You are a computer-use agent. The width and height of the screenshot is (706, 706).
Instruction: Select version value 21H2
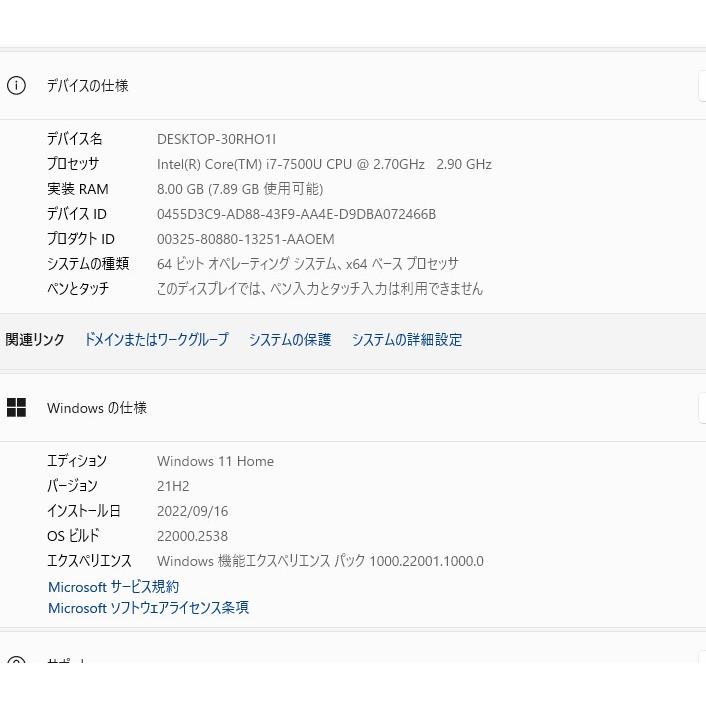pyautogui.click(x=173, y=486)
